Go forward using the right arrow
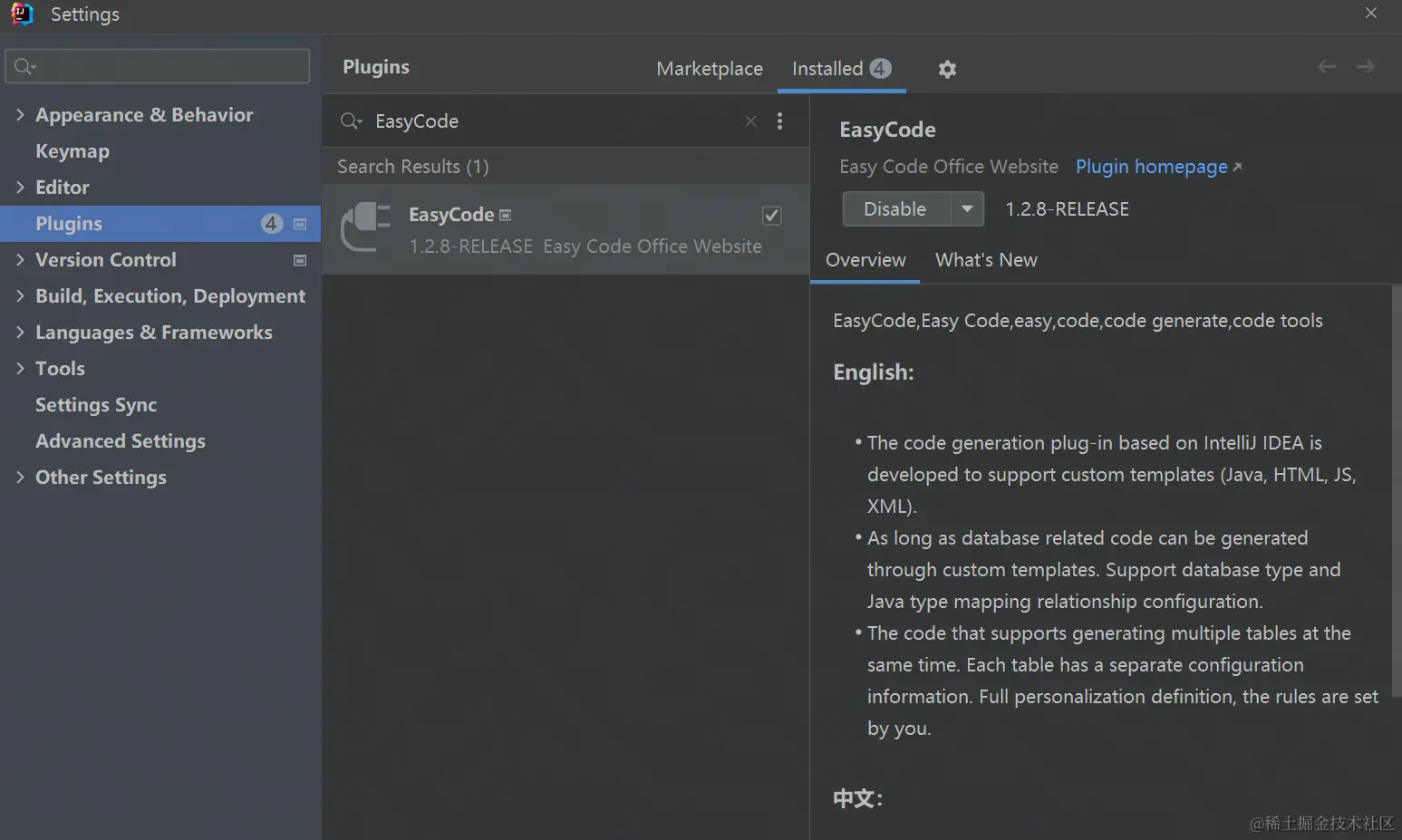 1365,67
